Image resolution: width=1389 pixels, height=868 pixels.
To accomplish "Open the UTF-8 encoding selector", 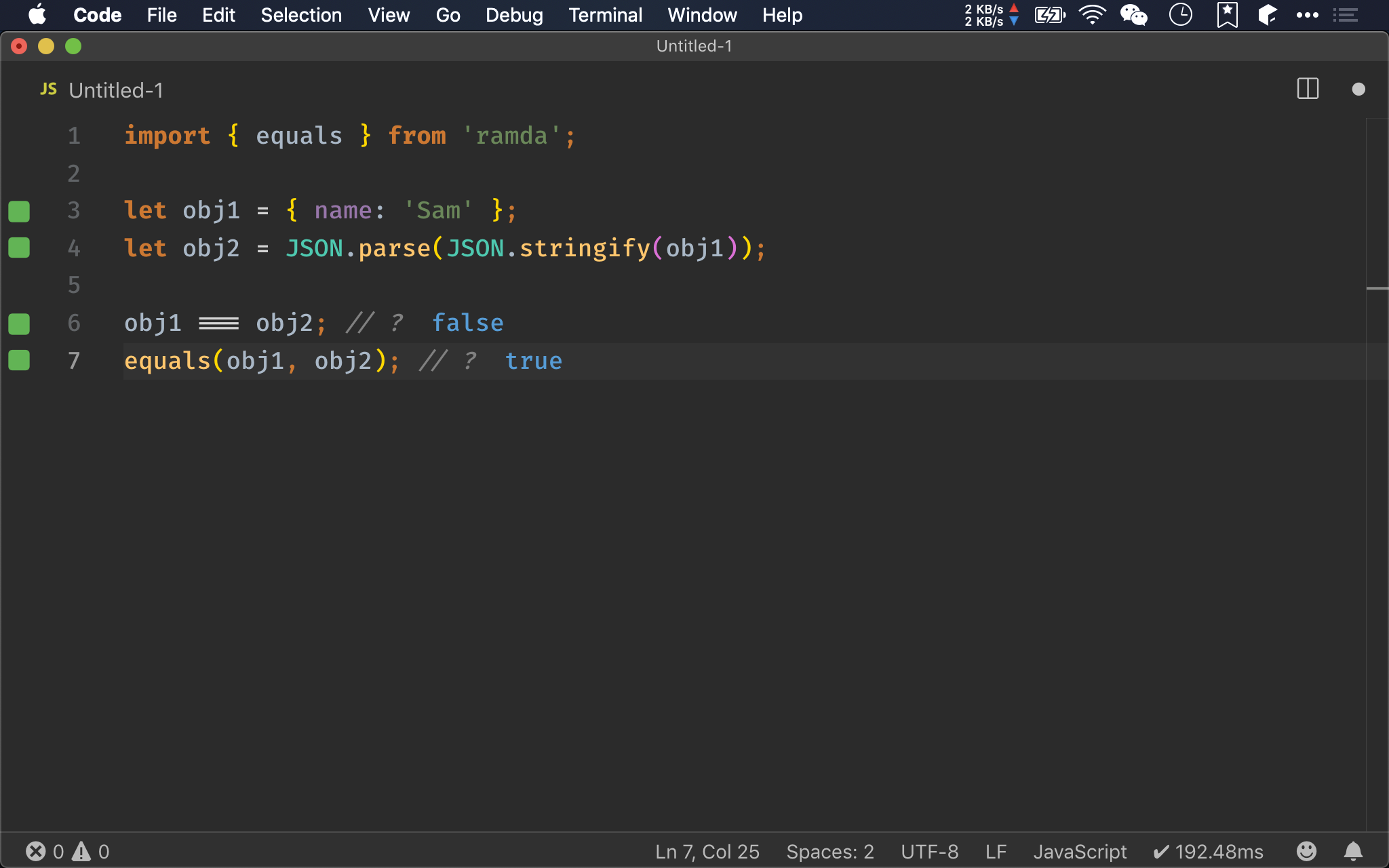I will (929, 851).
